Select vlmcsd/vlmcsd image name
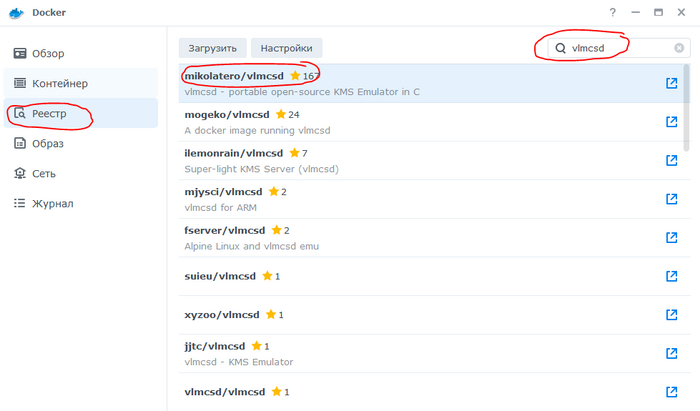 (x=225, y=392)
